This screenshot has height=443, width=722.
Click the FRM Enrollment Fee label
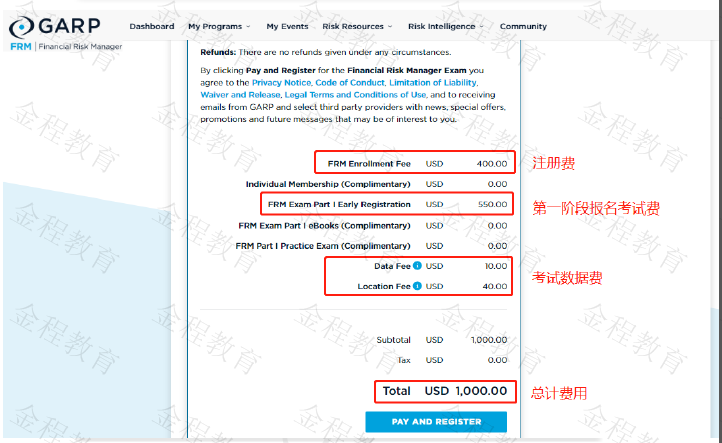coord(369,163)
